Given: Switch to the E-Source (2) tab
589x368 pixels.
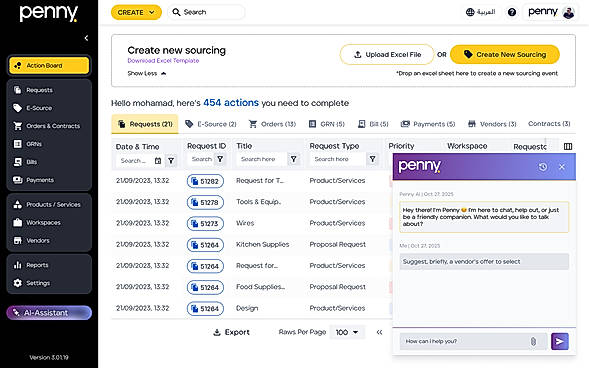Looking at the screenshot, I should (x=211, y=124).
